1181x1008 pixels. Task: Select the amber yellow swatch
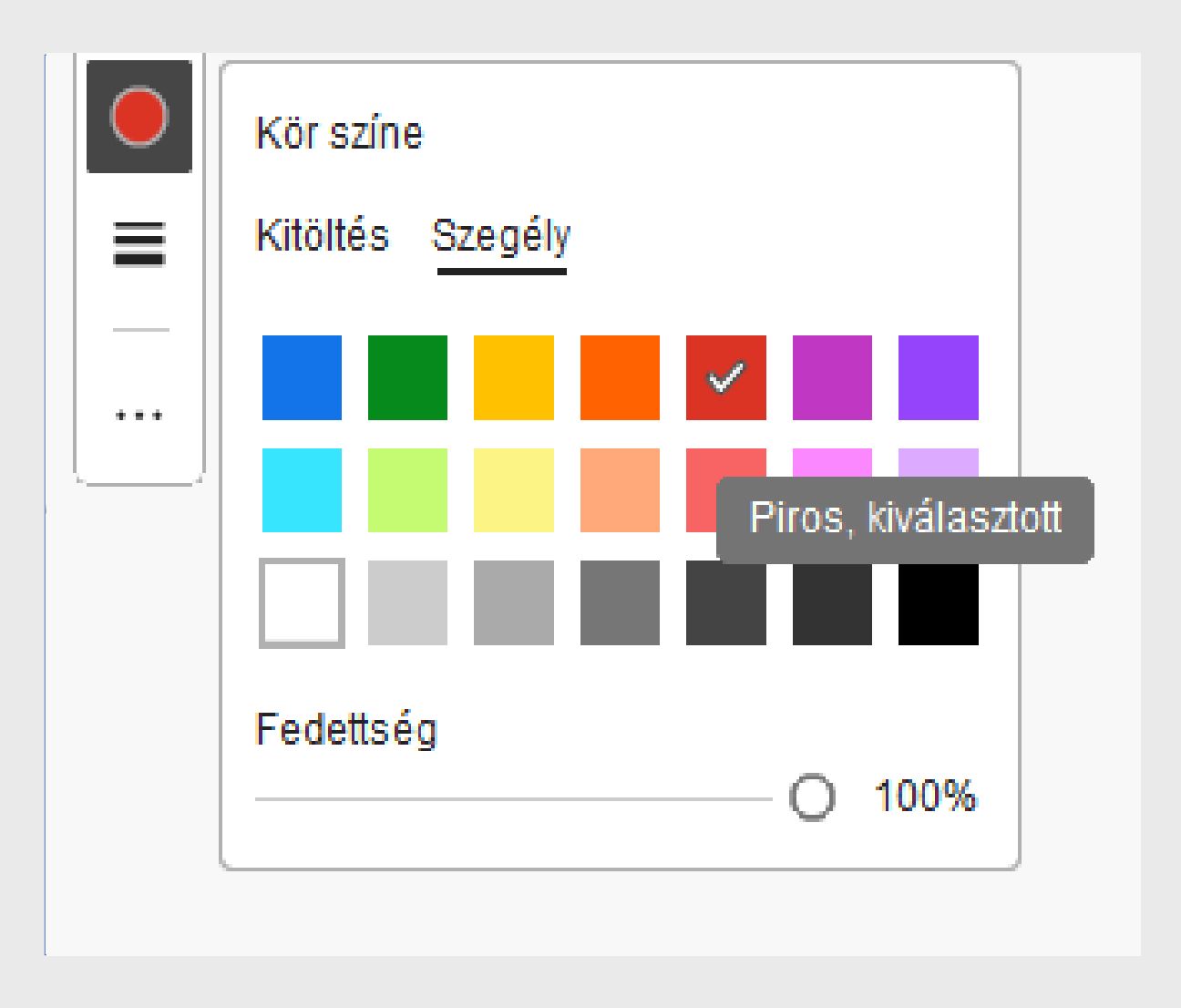pos(513,377)
